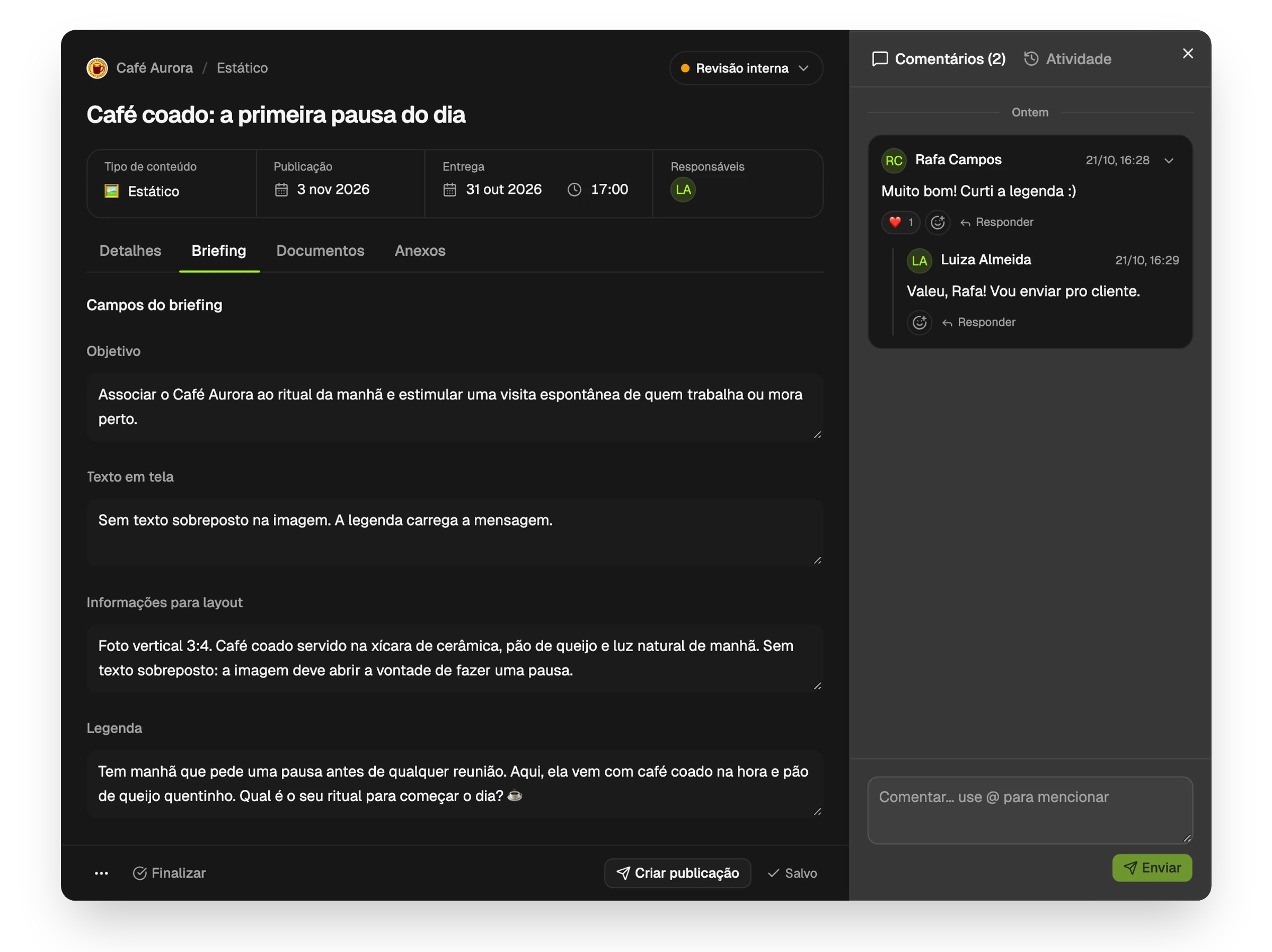Switch to the Atividade tab
This screenshot has width=1272, height=952.
1067,59
